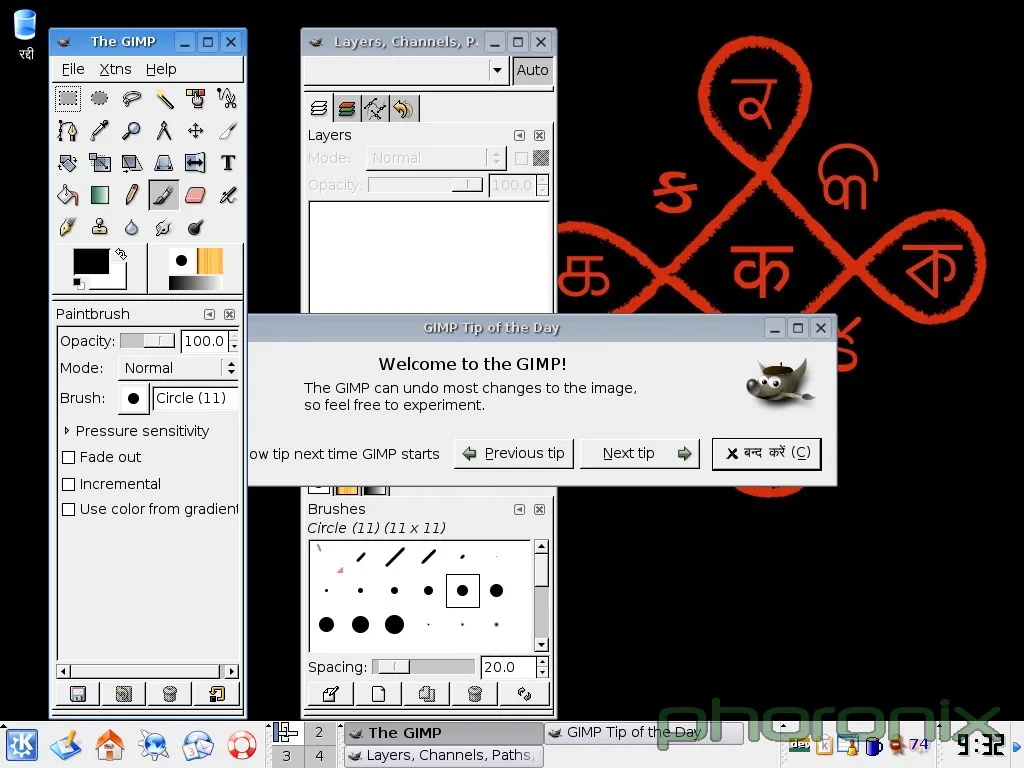Click the Spacing value field 20.0
Viewport: 1024px width, 768px height.
coord(508,667)
